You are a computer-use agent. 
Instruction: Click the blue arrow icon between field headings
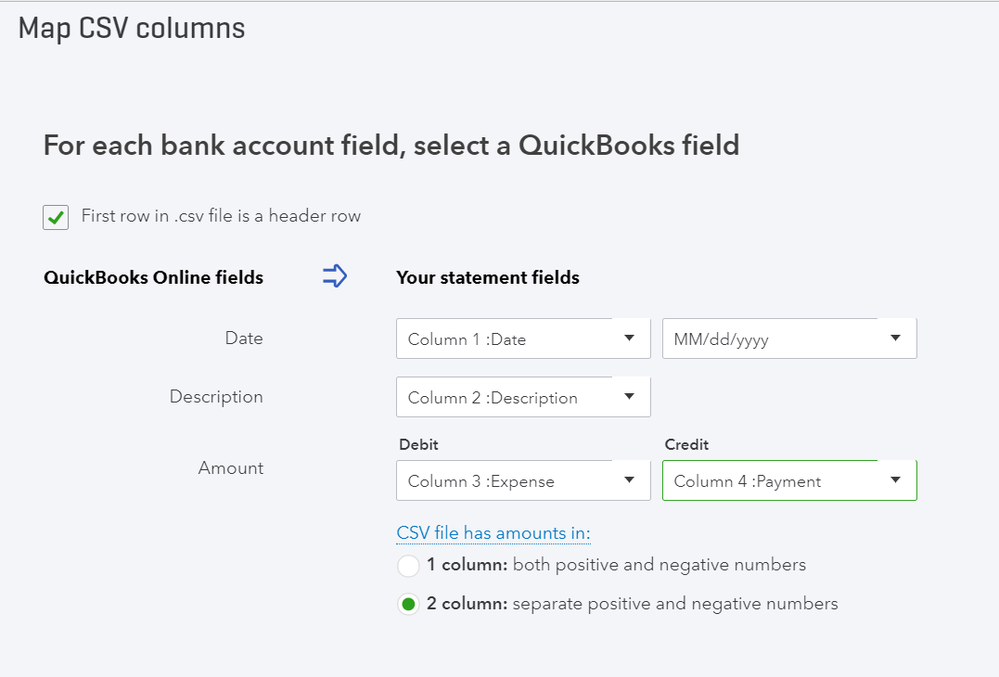334,277
